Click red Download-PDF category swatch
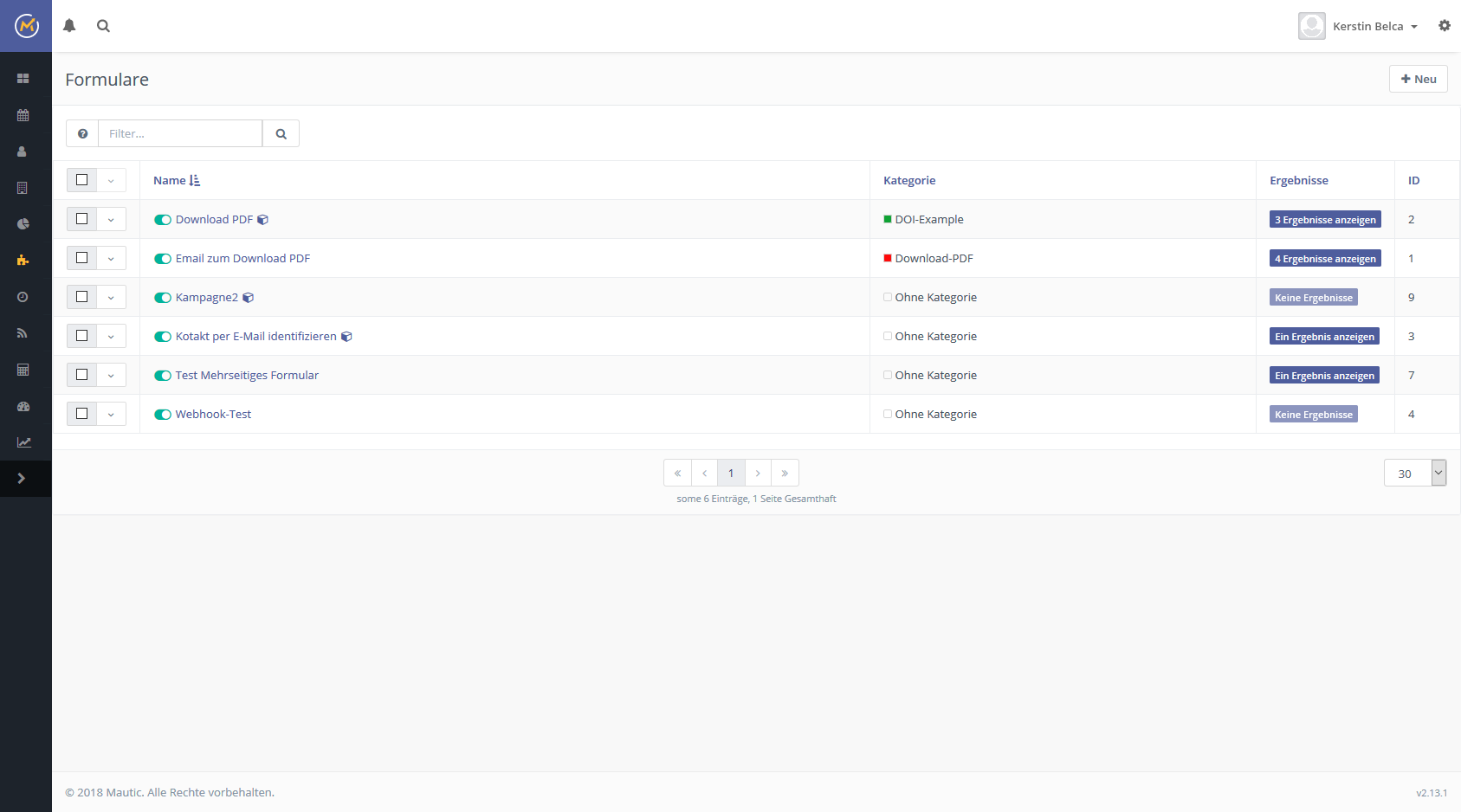Screen dimensions: 1461x812 888,258
